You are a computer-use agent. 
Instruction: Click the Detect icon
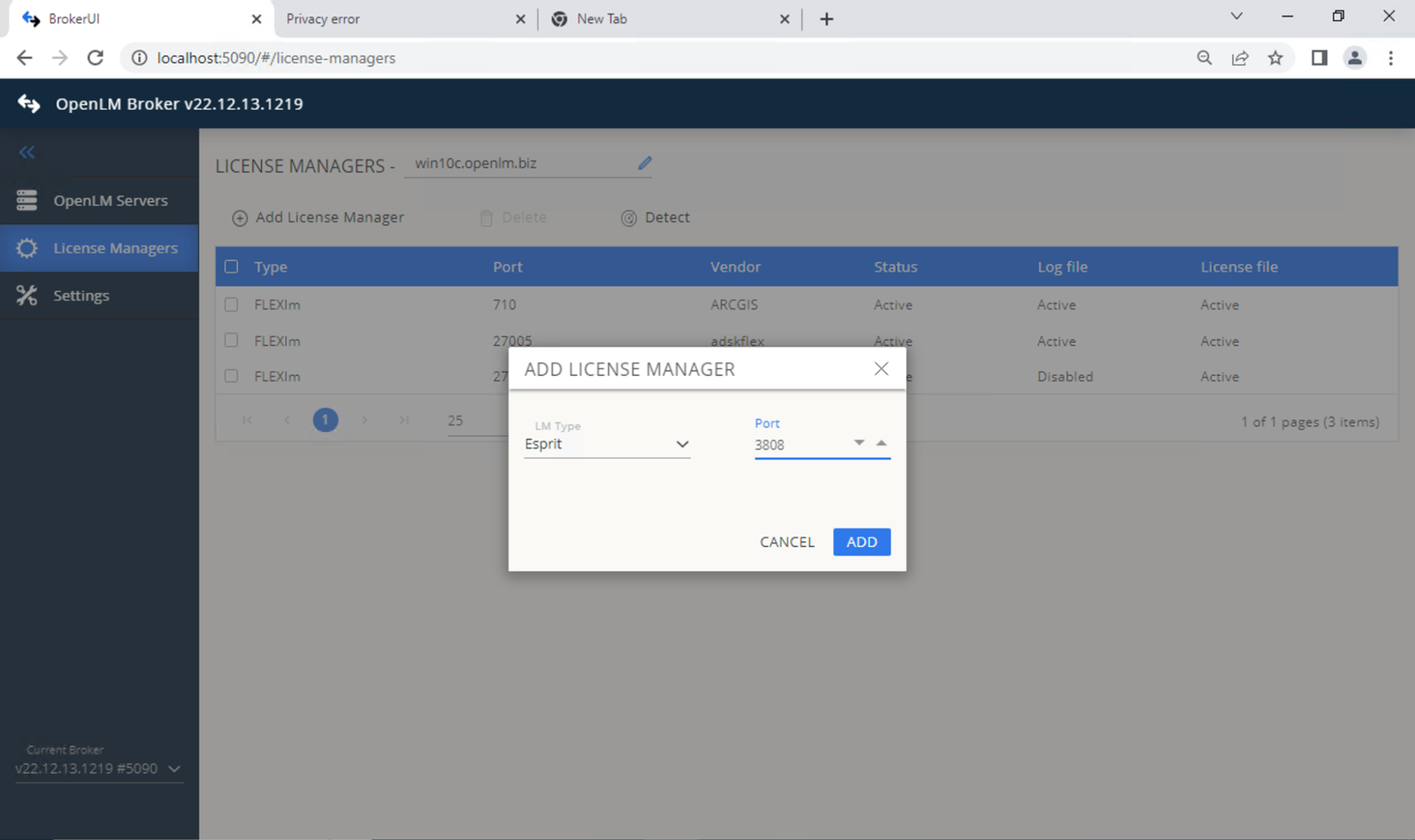point(629,218)
